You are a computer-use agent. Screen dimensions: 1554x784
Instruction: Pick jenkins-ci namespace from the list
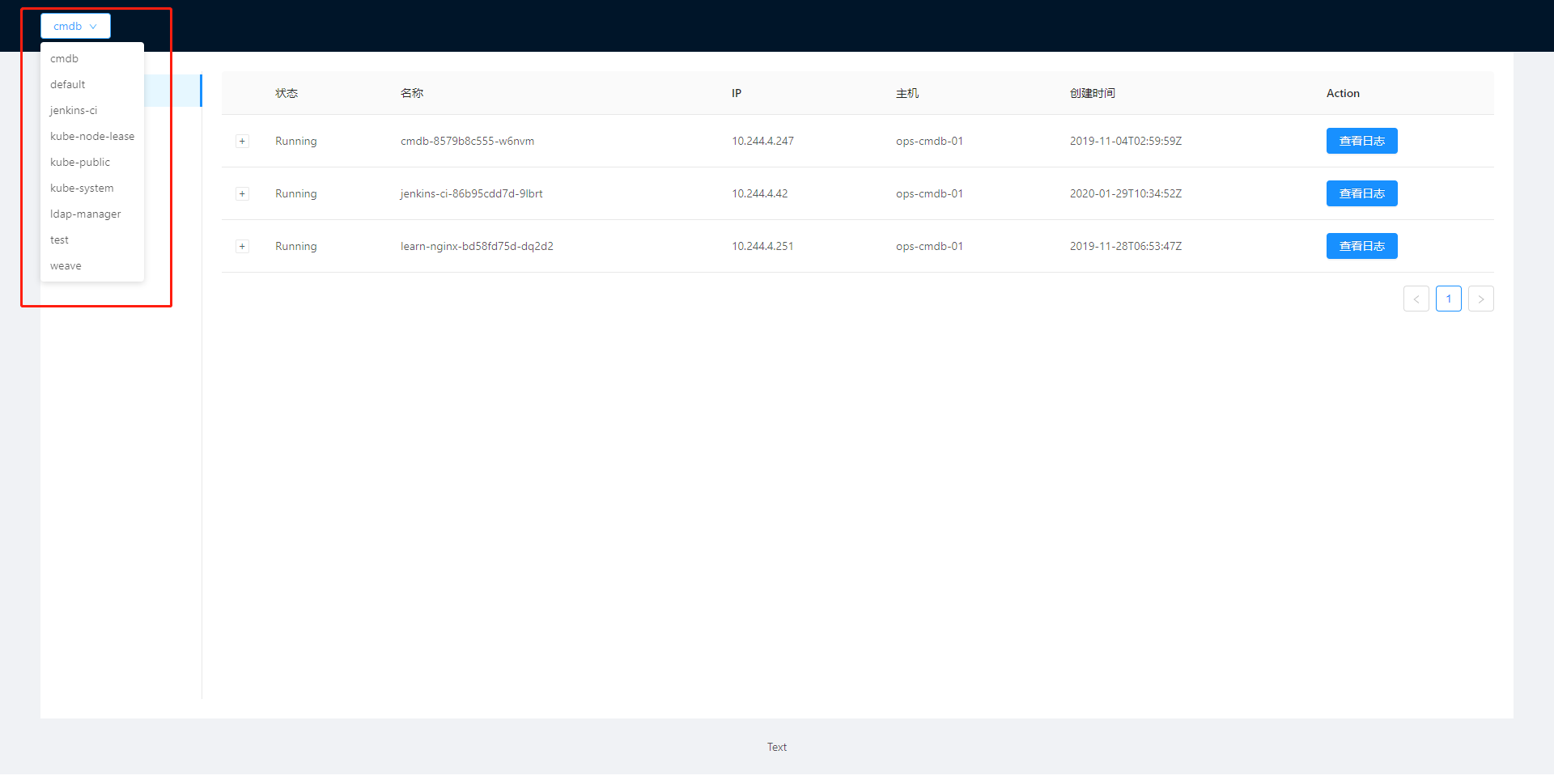[92, 110]
